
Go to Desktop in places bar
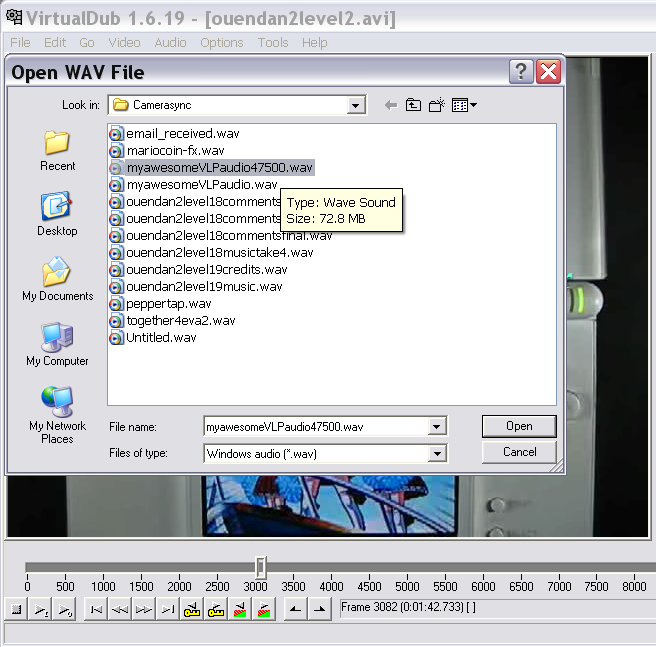57,214
